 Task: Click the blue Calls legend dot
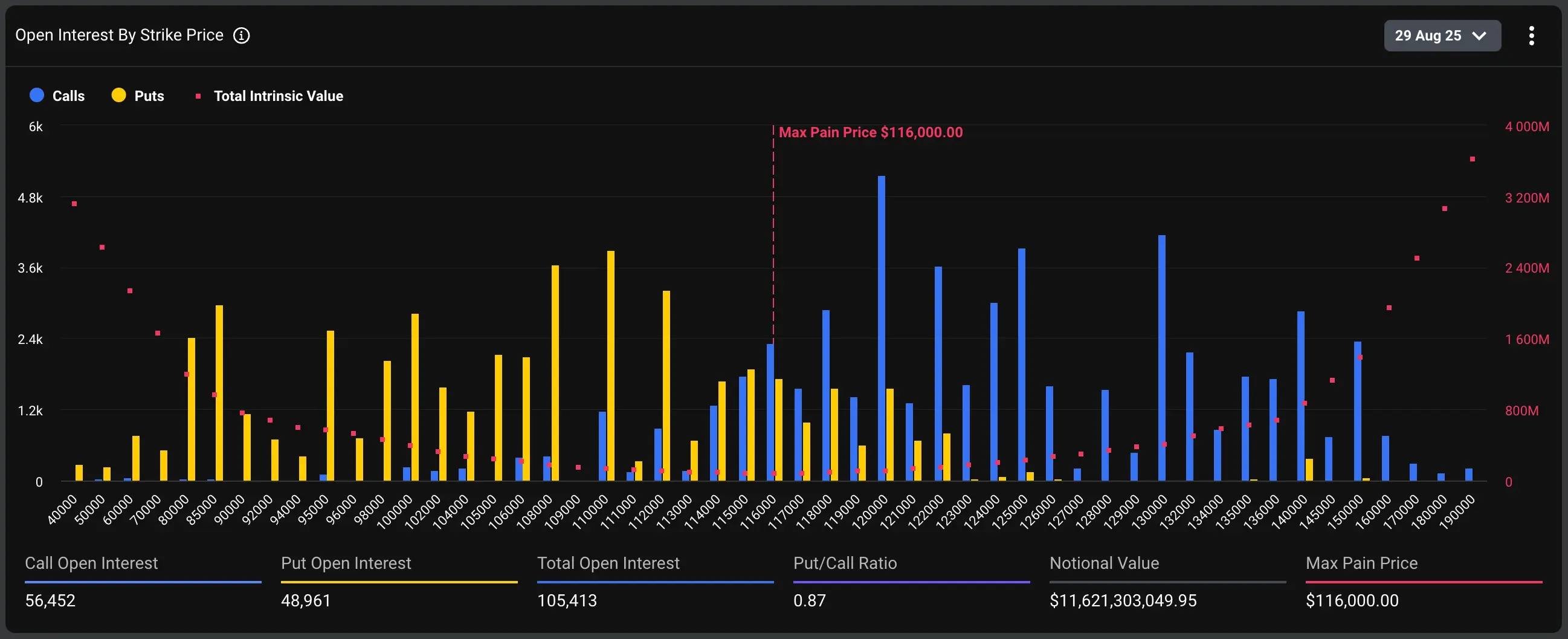tap(36, 95)
